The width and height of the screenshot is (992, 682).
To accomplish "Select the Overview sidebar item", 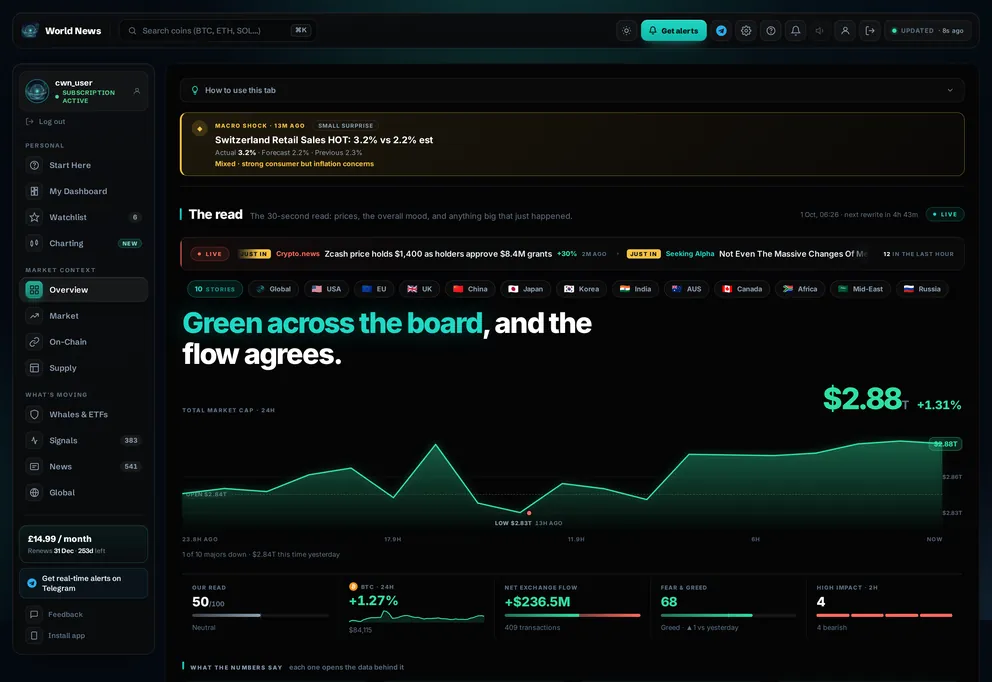I will 84,290.
